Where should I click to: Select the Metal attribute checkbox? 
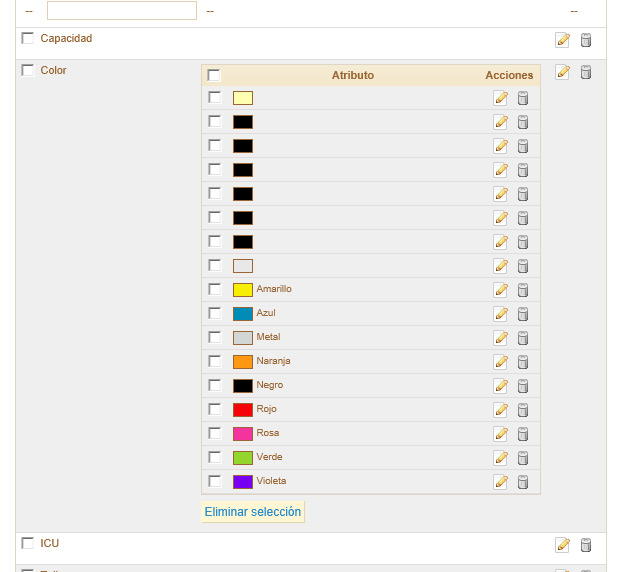215,337
